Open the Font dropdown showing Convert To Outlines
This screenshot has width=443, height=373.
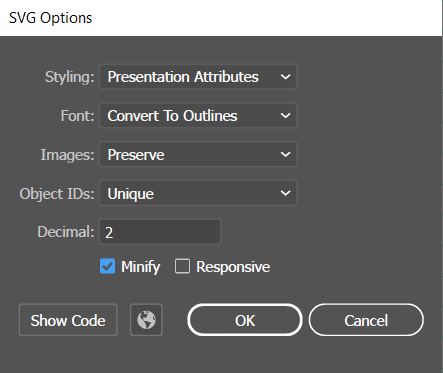point(198,116)
